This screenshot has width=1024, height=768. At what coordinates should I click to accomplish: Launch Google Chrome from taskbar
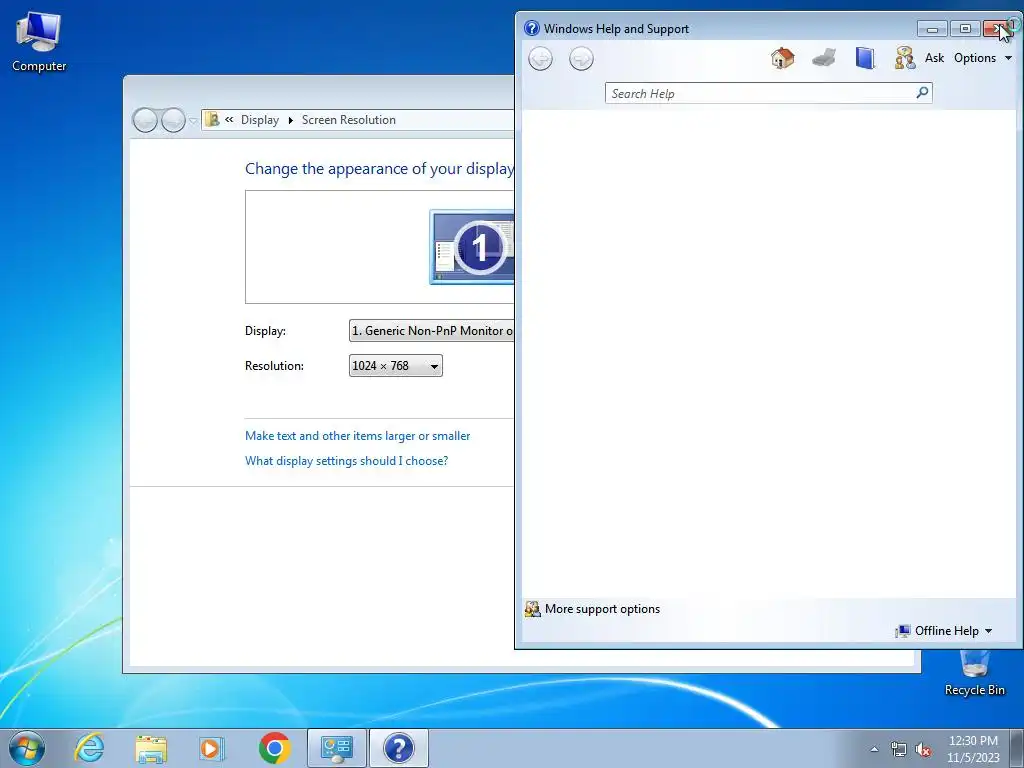(x=274, y=748)
